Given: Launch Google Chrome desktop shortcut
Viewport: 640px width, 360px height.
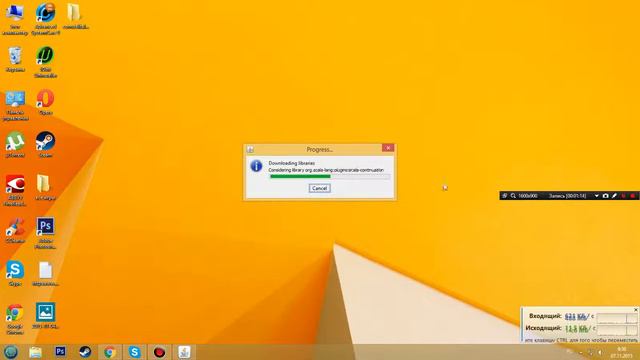Looking at the screenshot, I should (15, 319).
